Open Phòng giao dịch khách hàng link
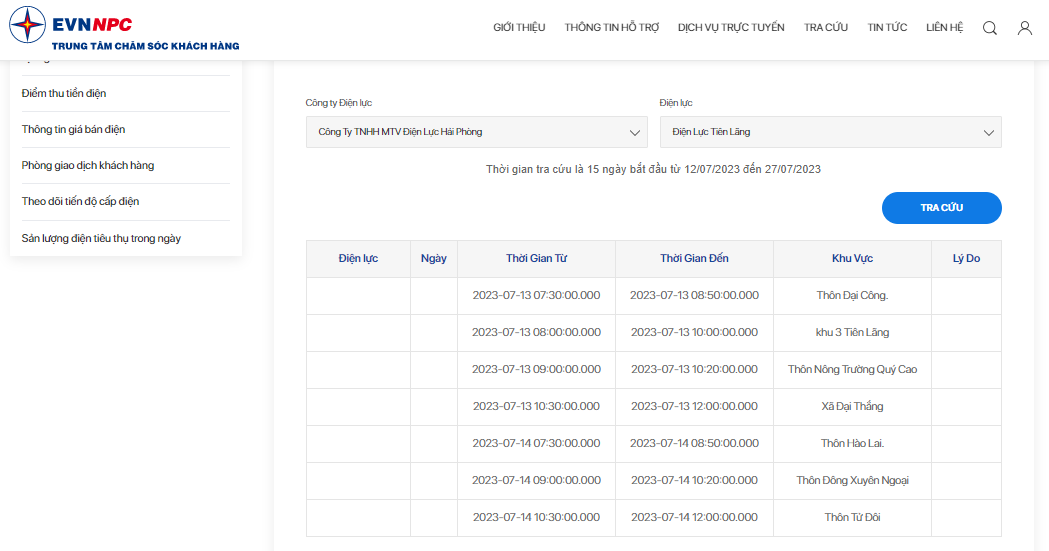 coord(88,165)
